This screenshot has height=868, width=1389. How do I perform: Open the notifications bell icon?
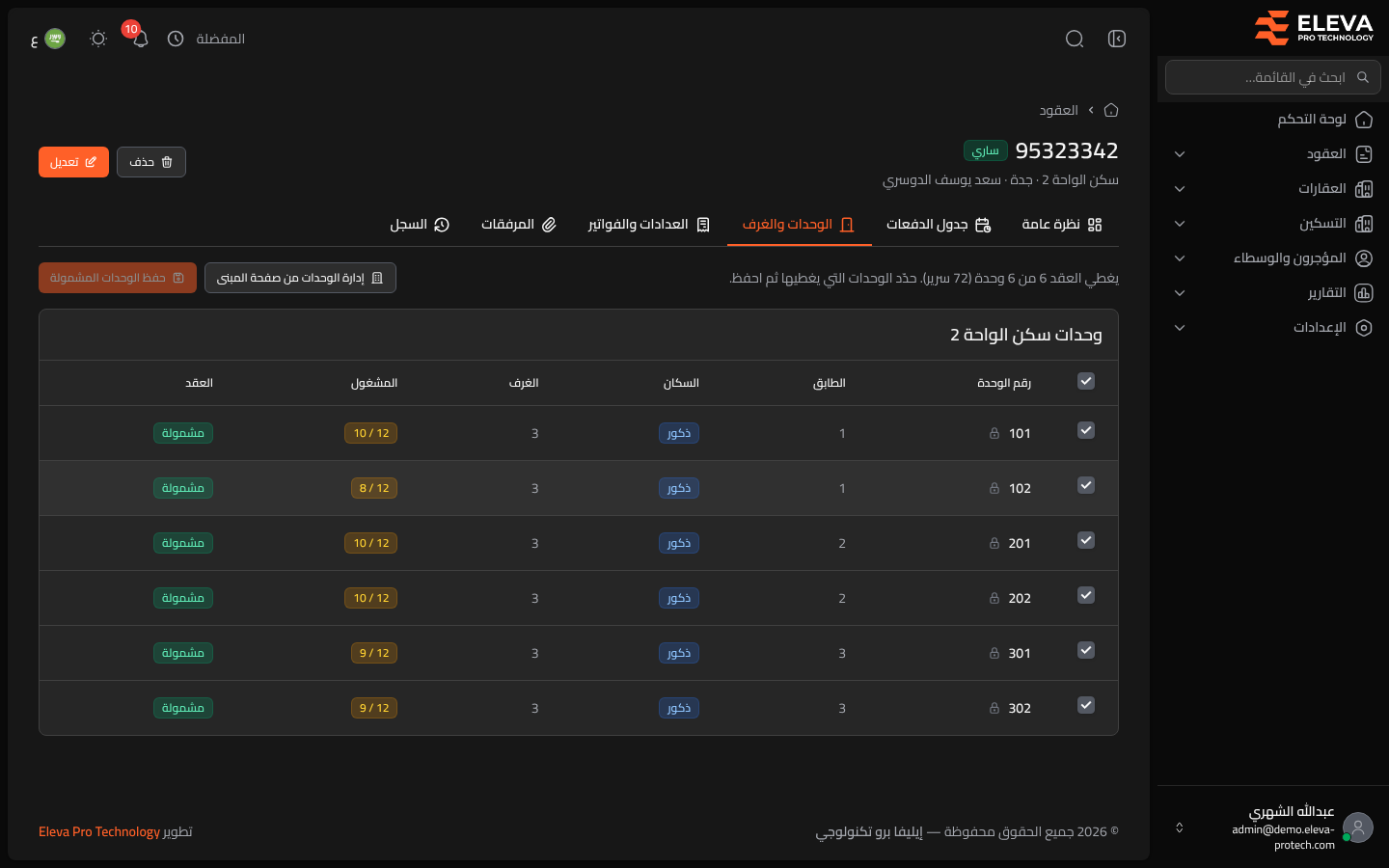coord(141,39)
